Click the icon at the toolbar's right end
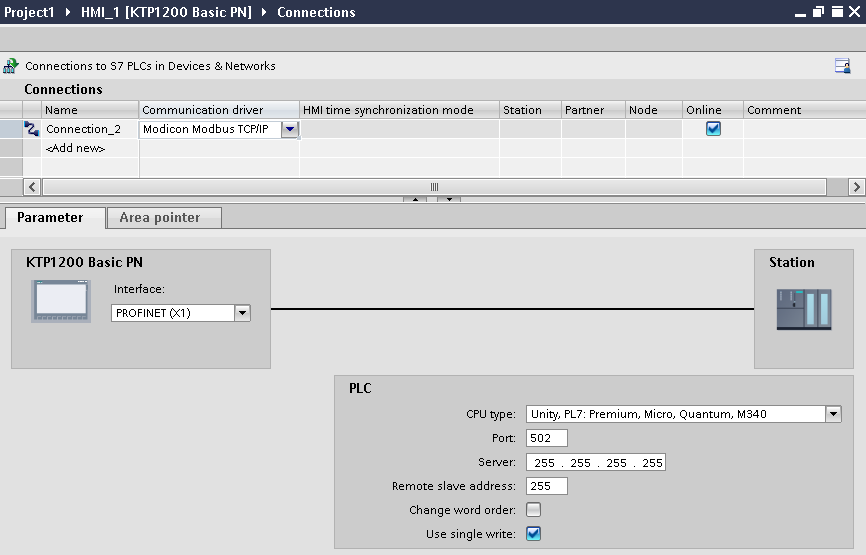The width and height of the screenshot is (866, 555). click(x=842, y=66)
